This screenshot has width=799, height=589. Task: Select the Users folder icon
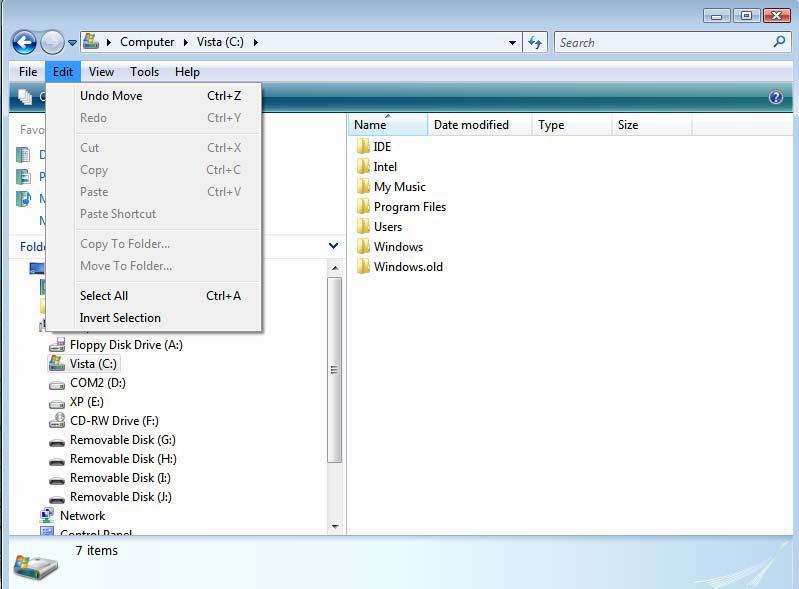(363, 226)
